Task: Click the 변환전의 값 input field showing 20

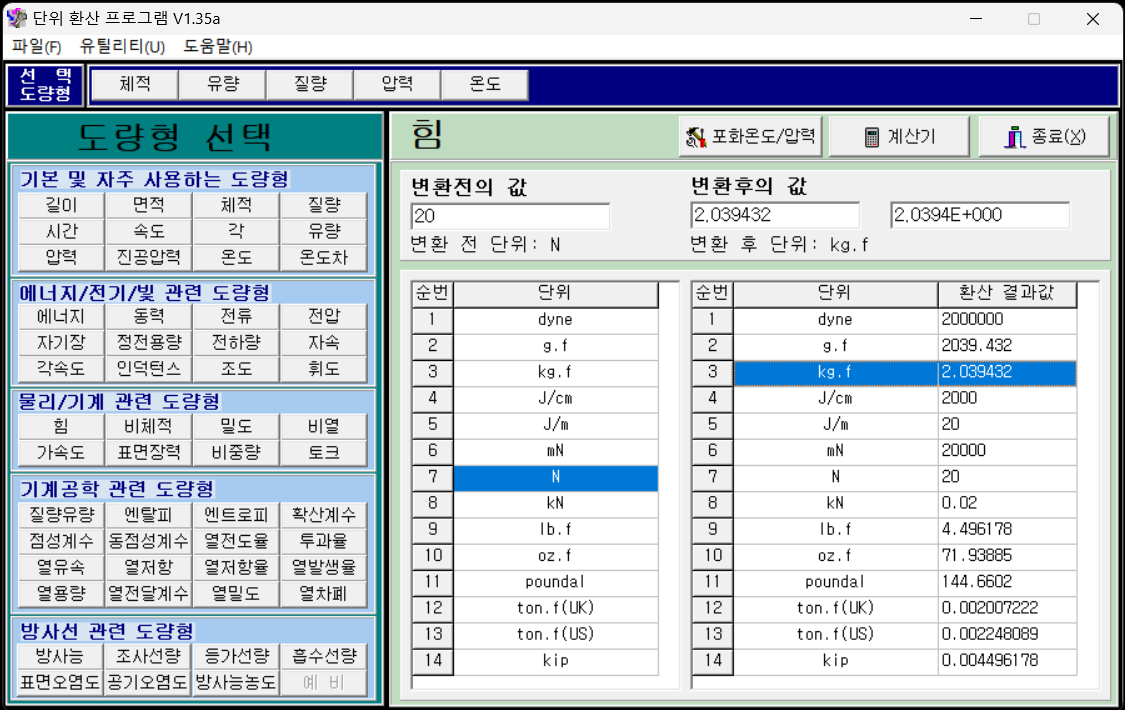Action: (x=510, y=216)
